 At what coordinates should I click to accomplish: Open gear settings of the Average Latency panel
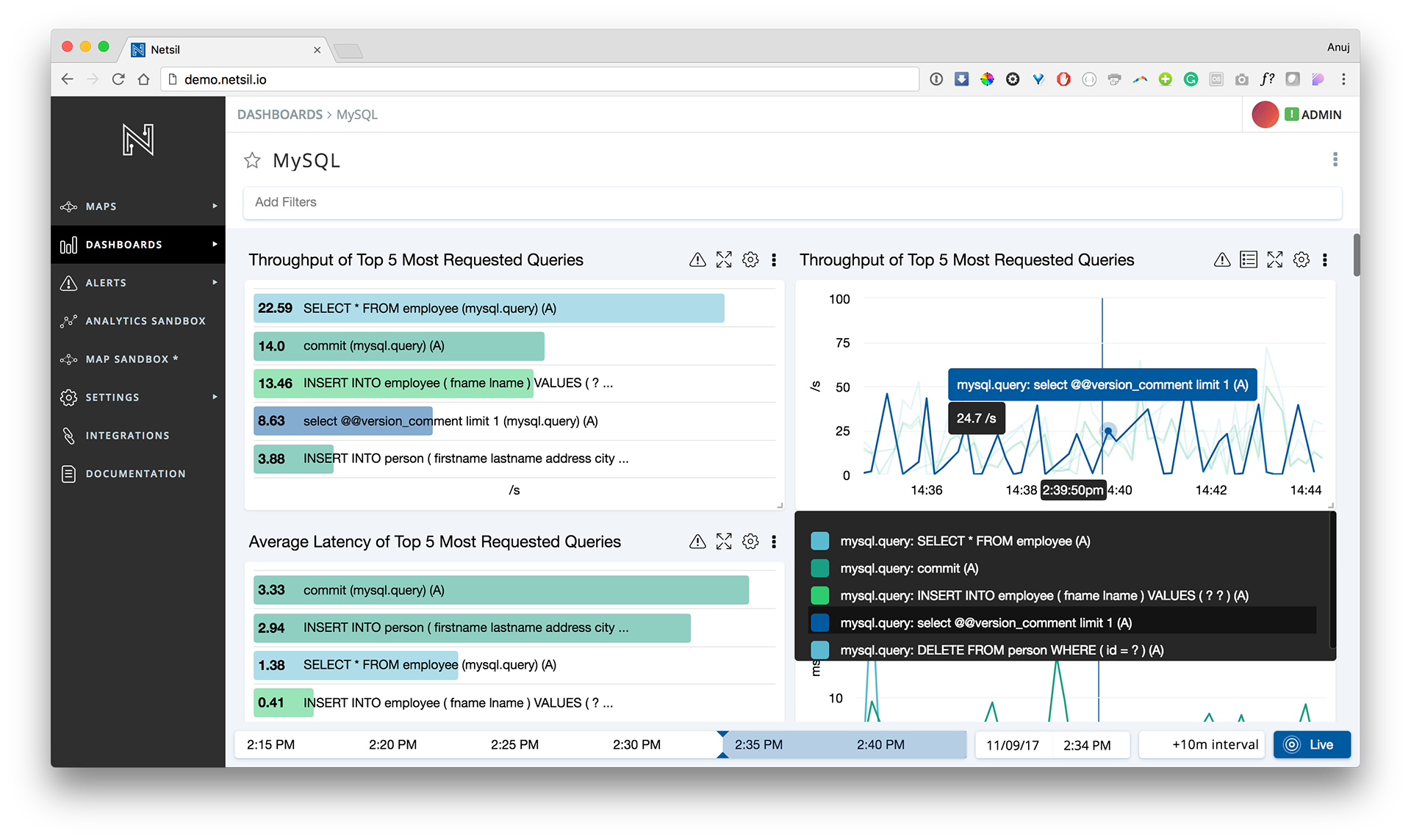point(750,542)
